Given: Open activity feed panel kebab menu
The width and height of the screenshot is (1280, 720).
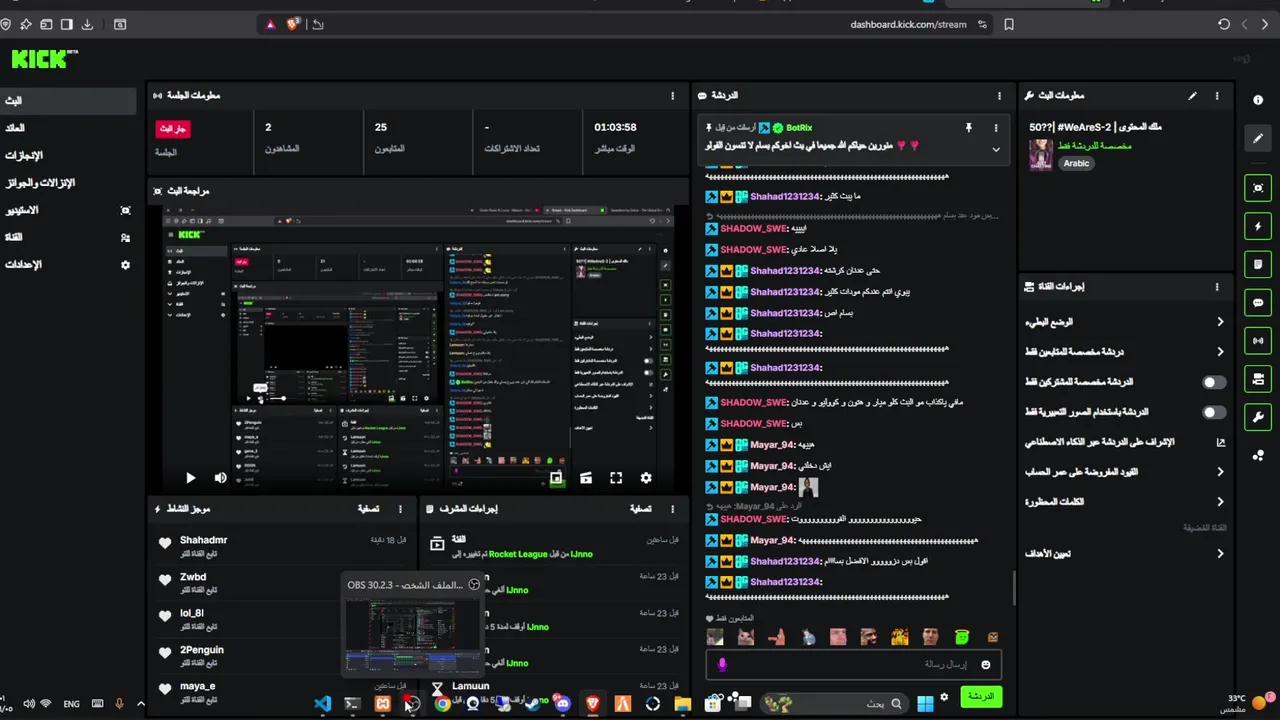Looking at the screenshot, I should 401,509.
